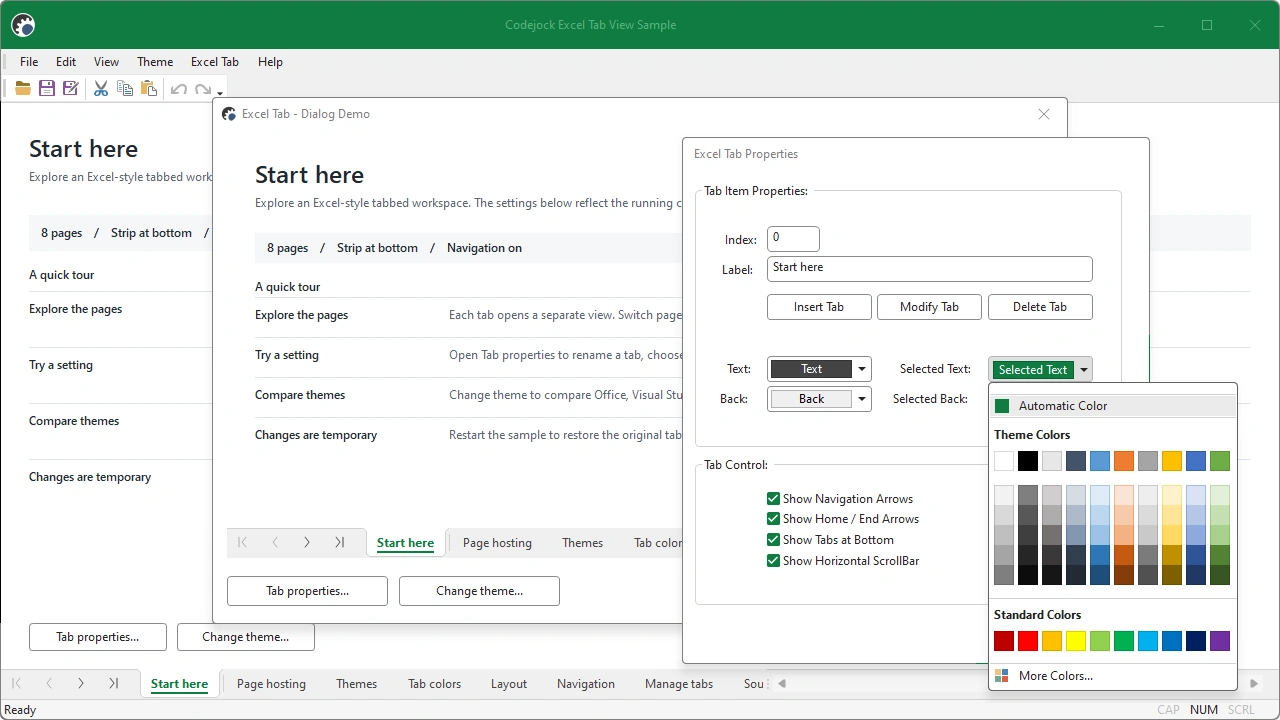Pick standard yellow color swatch
The width and height of the screenshot is (1280, 720).
[x=1076, y=641]
